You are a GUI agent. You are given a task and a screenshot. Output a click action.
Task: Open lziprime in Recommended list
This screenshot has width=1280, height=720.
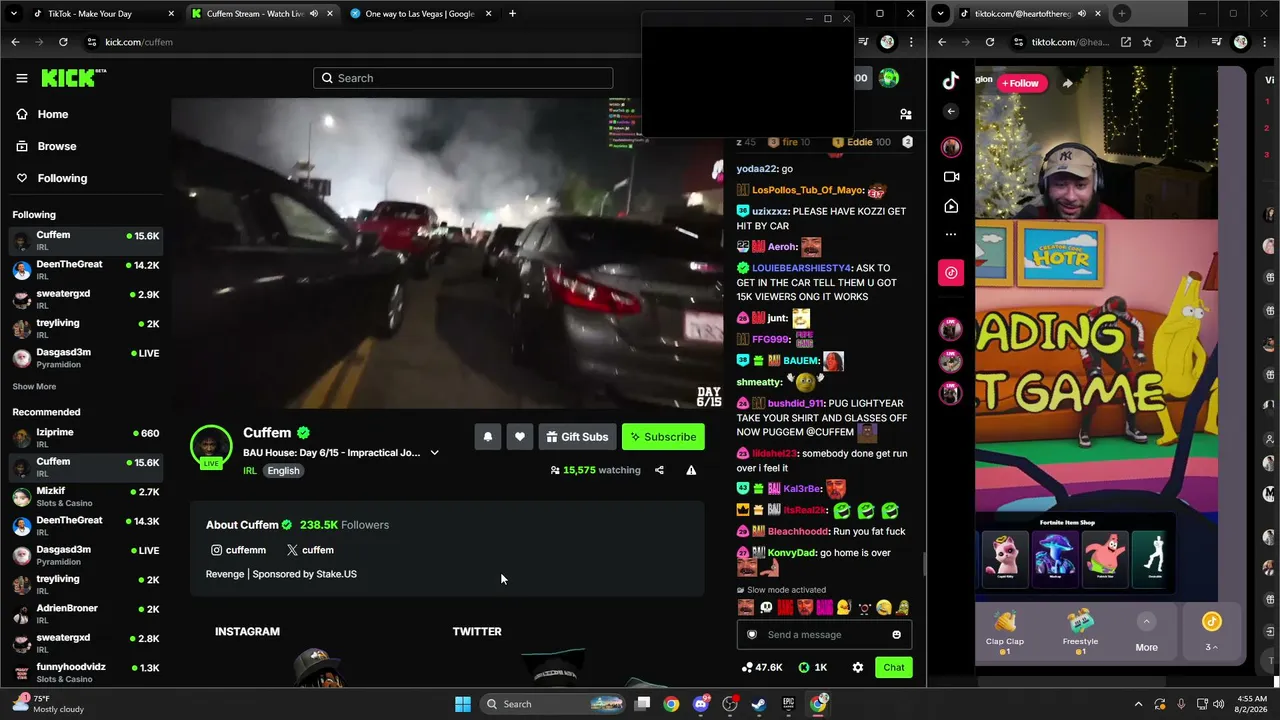click(84, 438)
